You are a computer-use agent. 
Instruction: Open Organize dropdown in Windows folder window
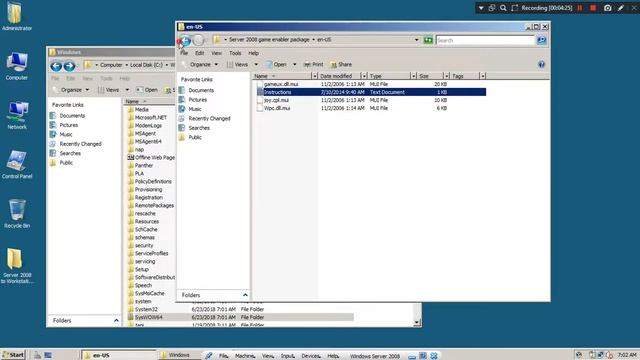71,90
